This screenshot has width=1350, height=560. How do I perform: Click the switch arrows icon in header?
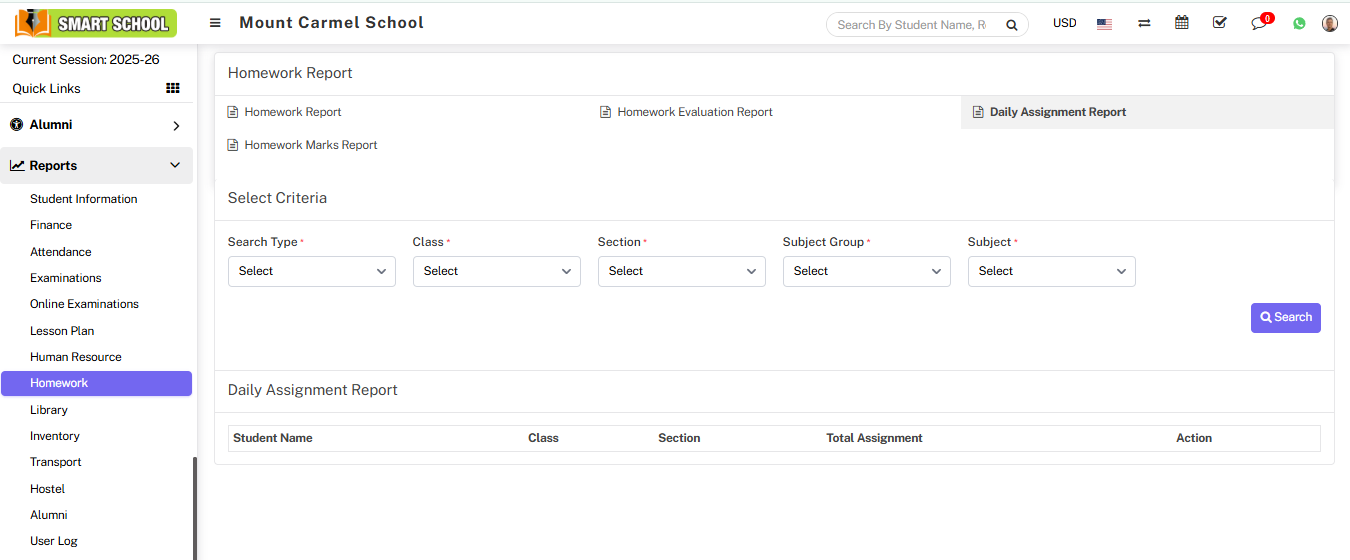1144,23
